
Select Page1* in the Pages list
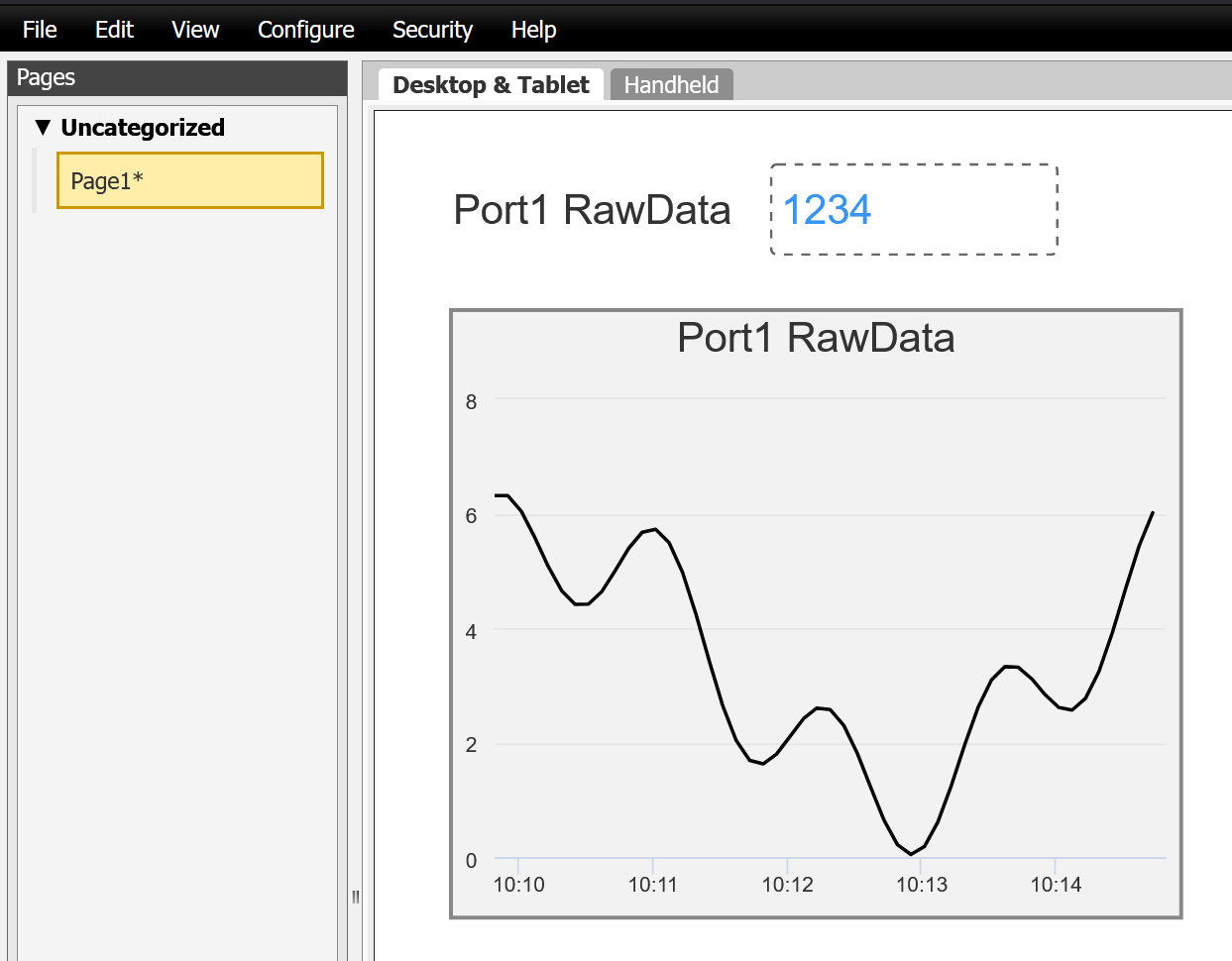[x=190, y=180]
